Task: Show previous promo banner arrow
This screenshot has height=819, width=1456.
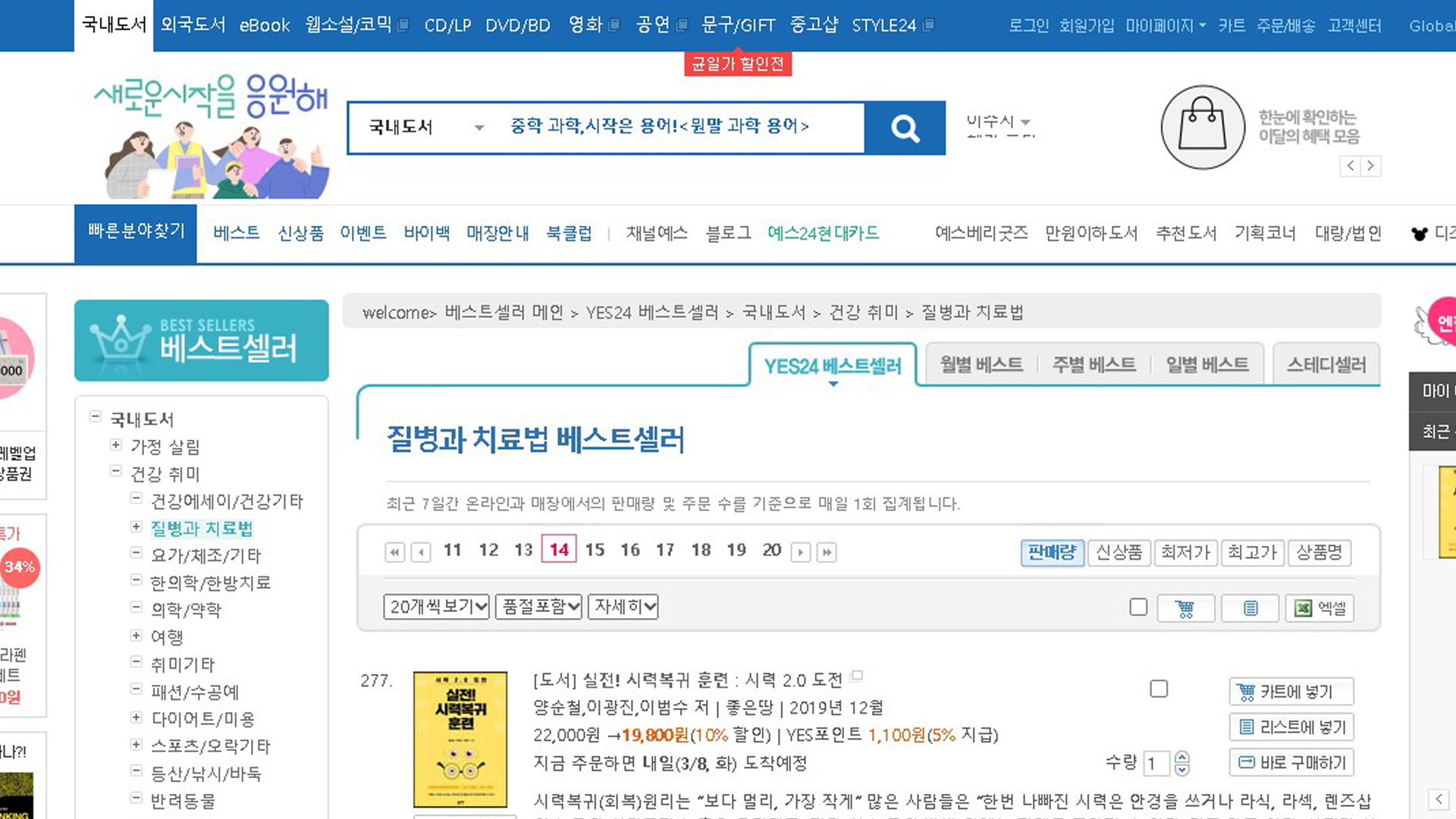Action: (1351, 166)
